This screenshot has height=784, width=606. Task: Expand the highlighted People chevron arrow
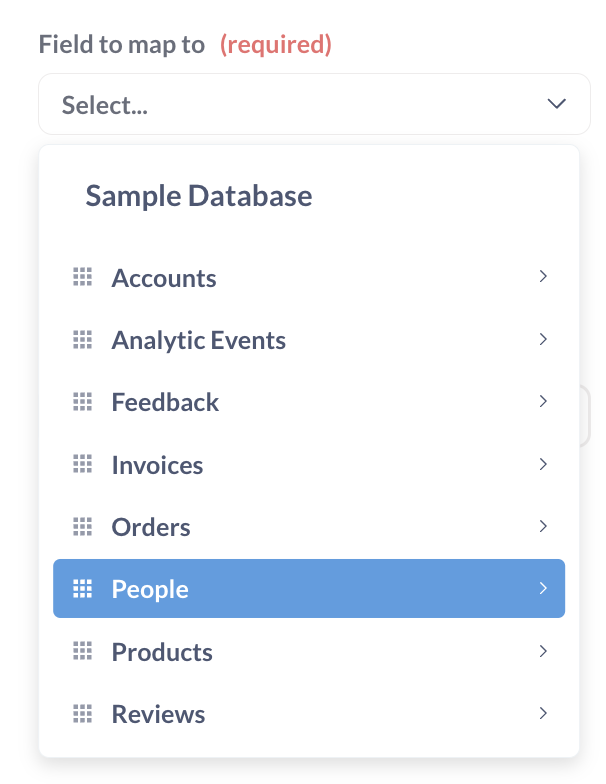544,588
